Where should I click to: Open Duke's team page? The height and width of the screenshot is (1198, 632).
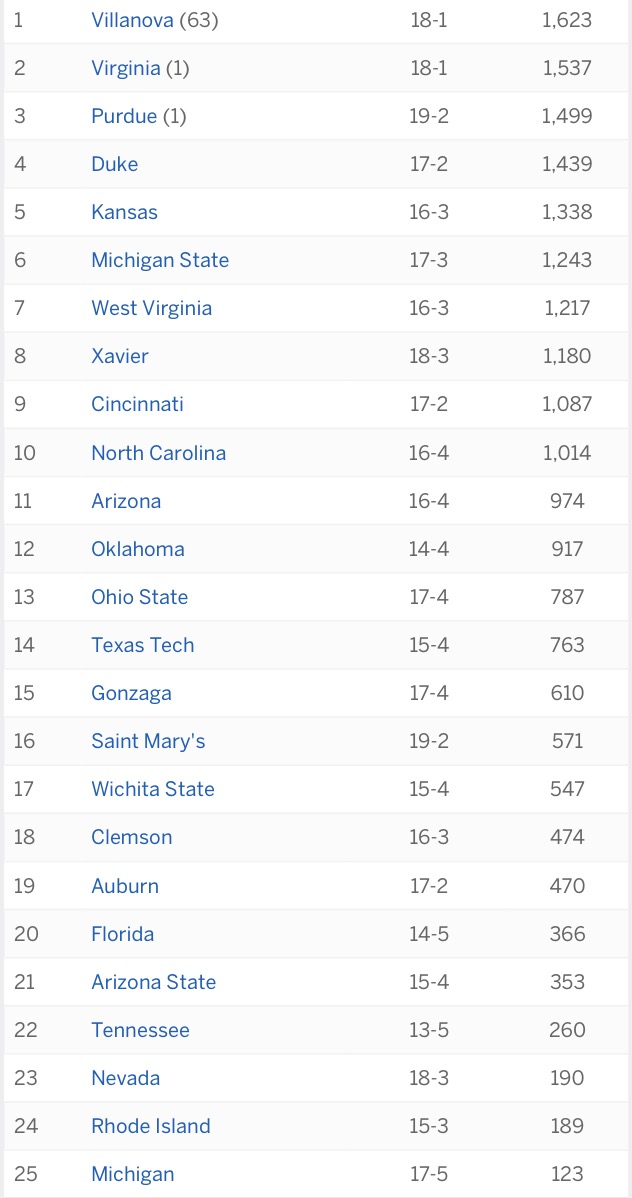click(x=115, y=164)
